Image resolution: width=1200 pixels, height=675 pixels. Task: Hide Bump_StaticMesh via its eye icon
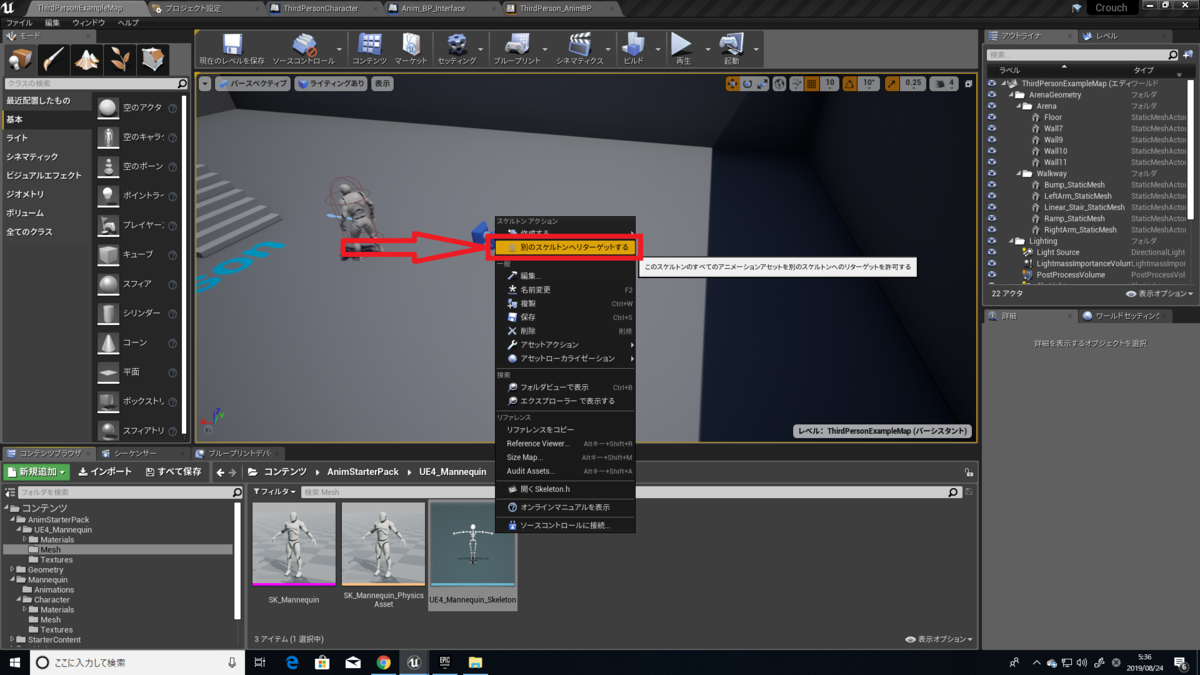(x=992, y=185)
